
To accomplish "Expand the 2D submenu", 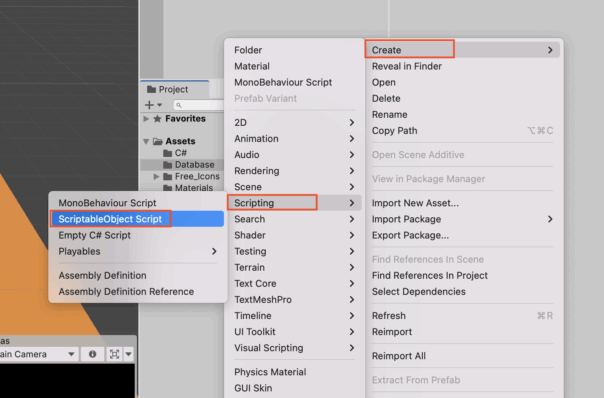I will point(294,123).
